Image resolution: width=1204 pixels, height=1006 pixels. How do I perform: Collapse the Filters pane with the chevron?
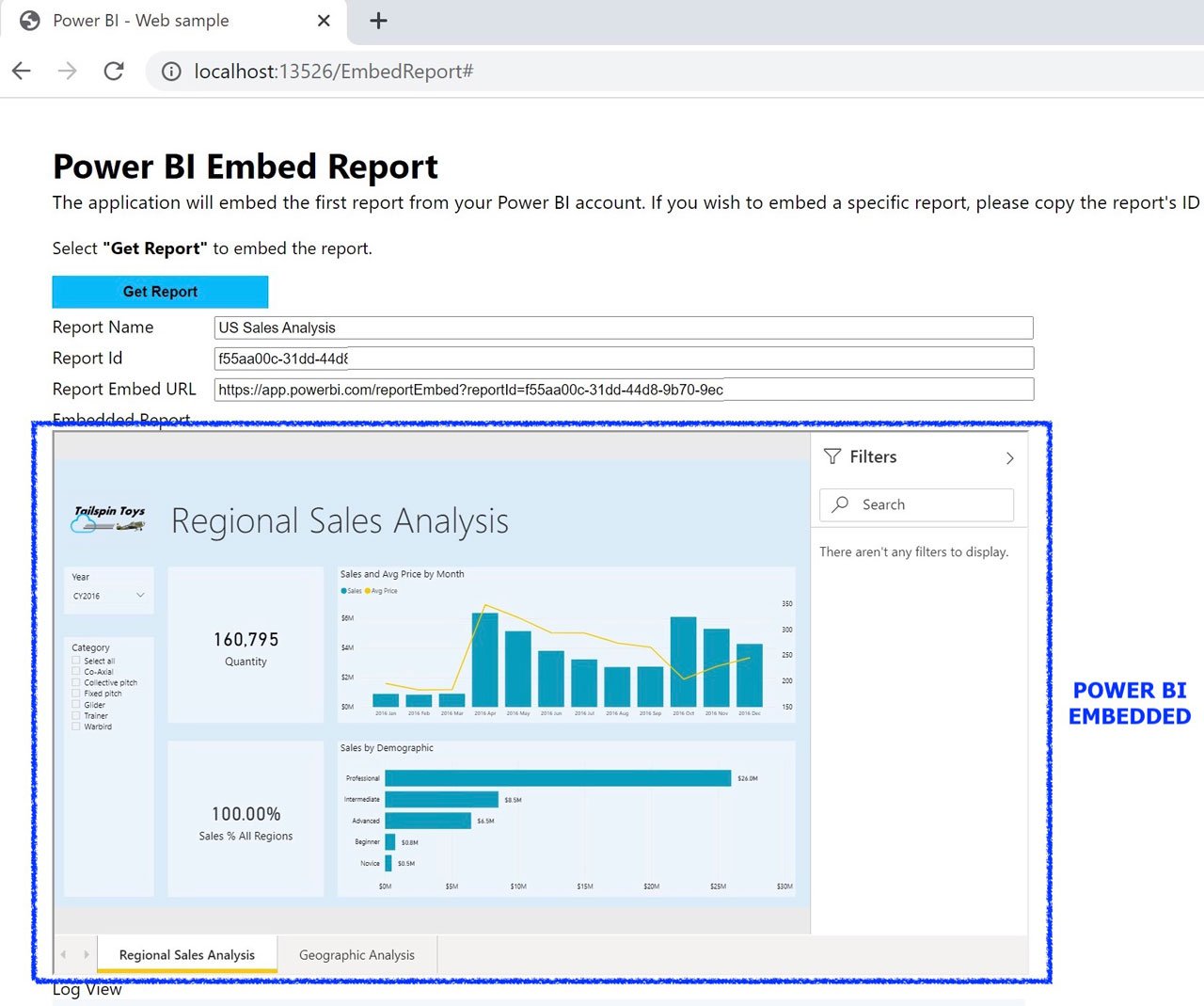coord(1009,458)
